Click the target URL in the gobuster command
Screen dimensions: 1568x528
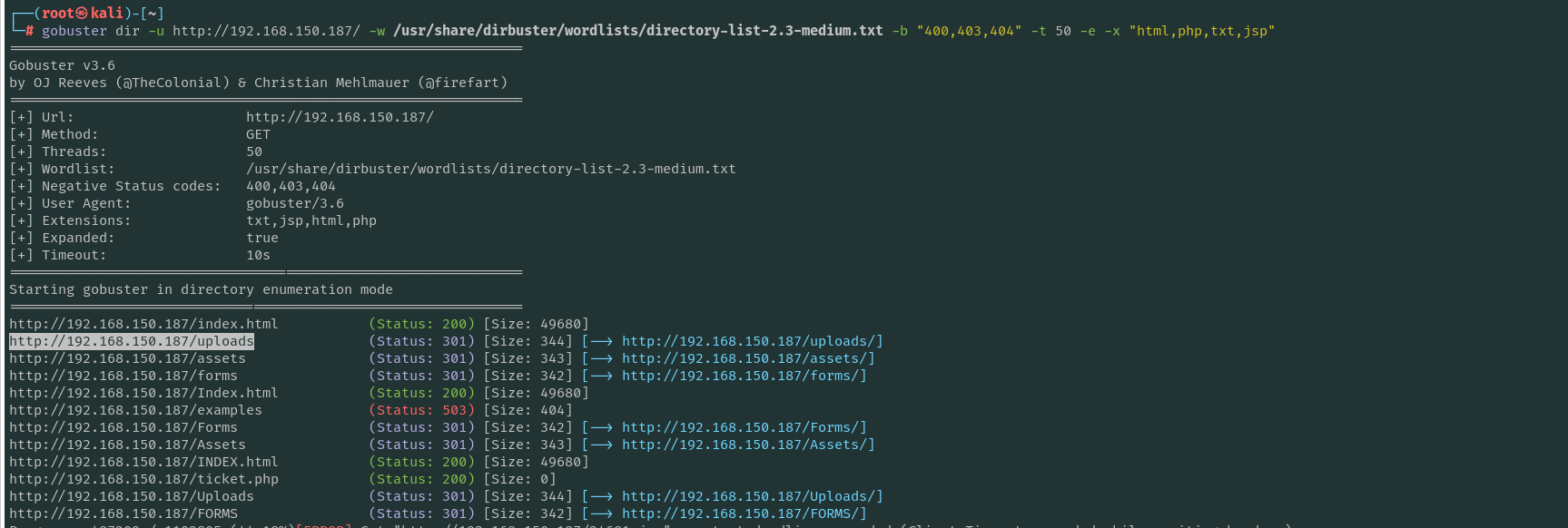pos(266,31)
